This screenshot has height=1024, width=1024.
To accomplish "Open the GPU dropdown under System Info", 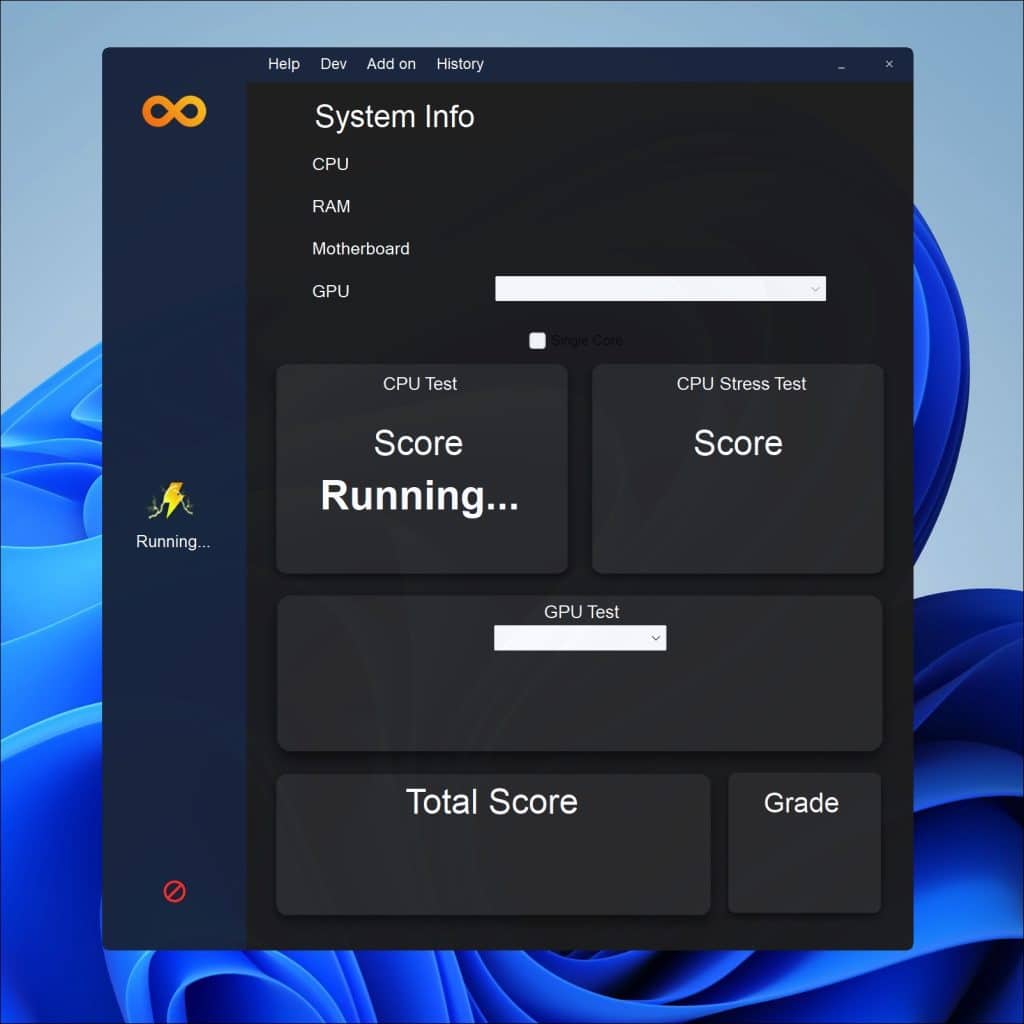I will (660, 289).
